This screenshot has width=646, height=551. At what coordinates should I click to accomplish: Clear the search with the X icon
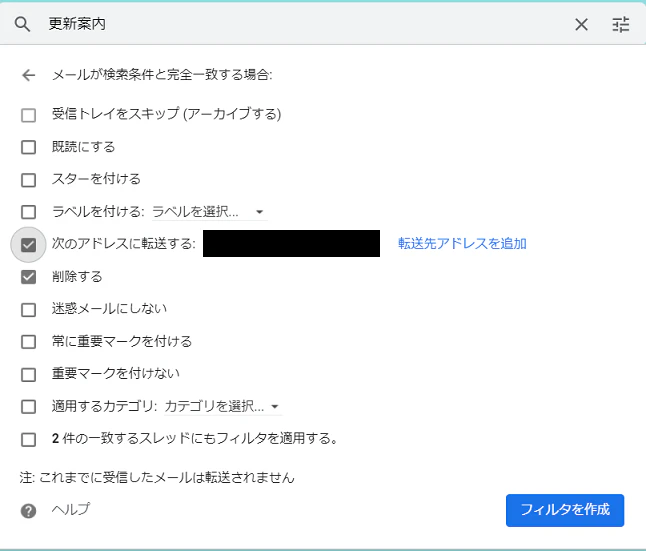coord(581,25)
